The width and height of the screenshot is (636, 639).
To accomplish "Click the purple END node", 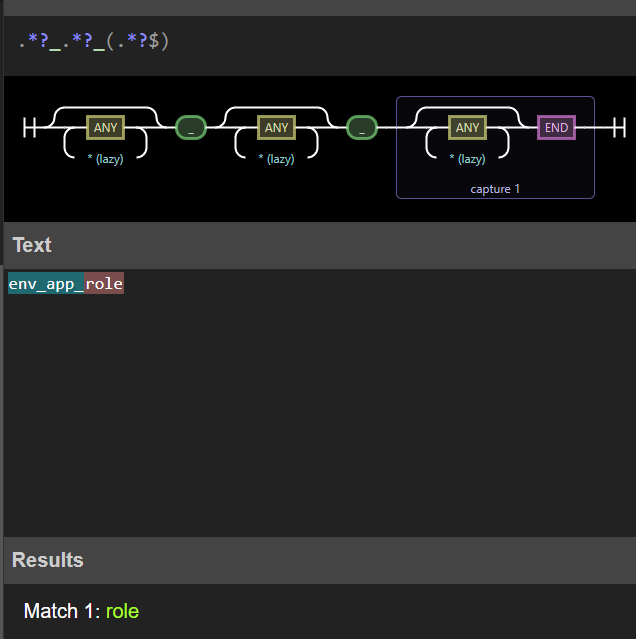I will [556, 128].
